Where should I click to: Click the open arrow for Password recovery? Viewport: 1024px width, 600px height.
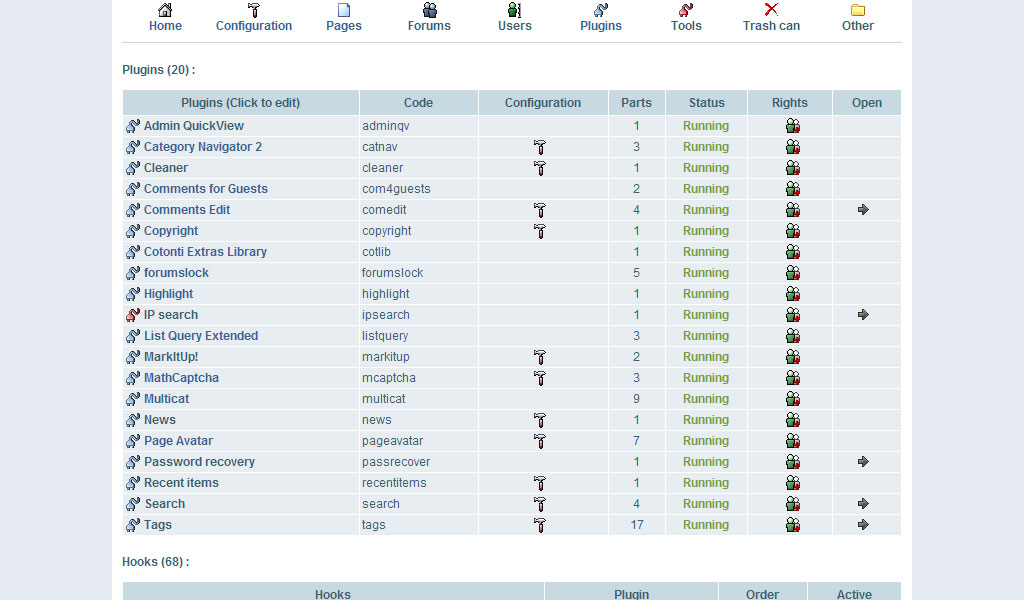click(x=864, y=462)
